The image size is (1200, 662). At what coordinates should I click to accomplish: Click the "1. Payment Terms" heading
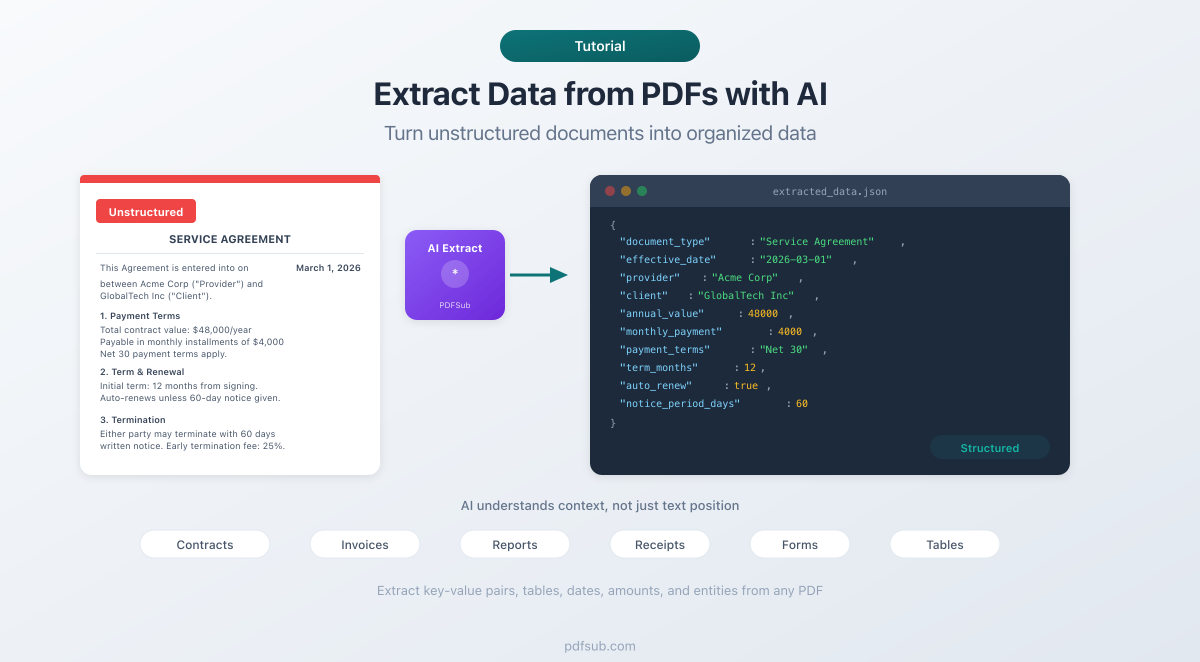click(140, 316)
